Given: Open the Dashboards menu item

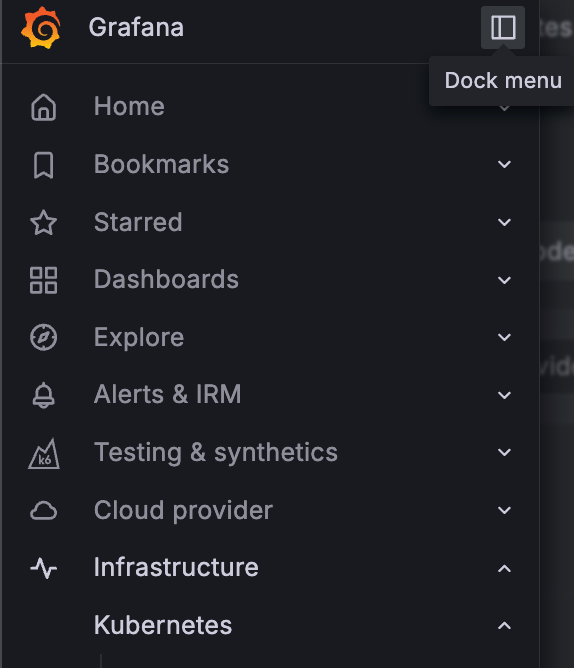Looking at the screenshot, I should (166, 279).
